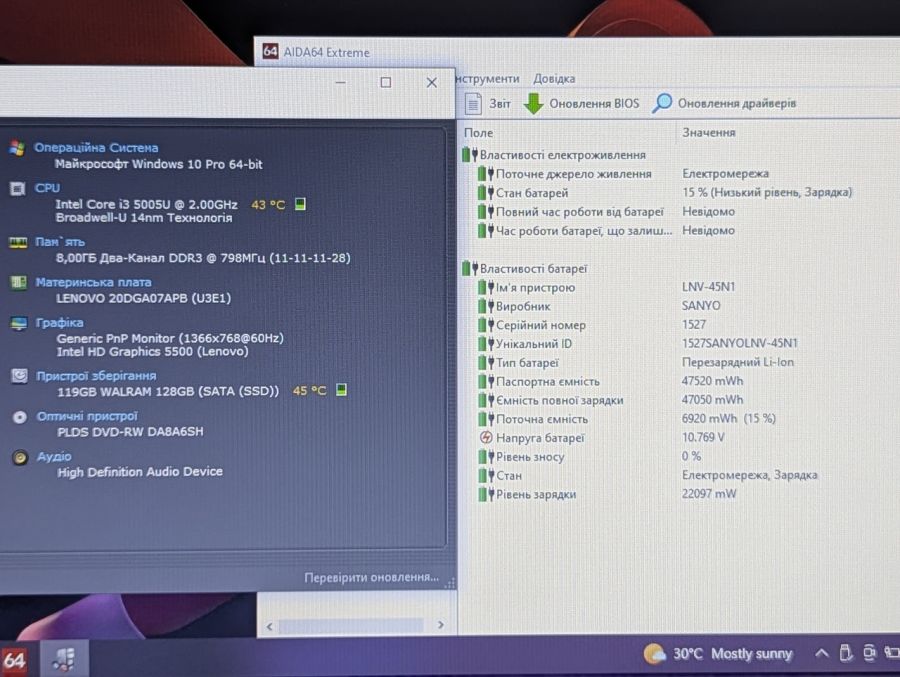
Task: Select the Рівень зносу row
Action: (590, 457)
